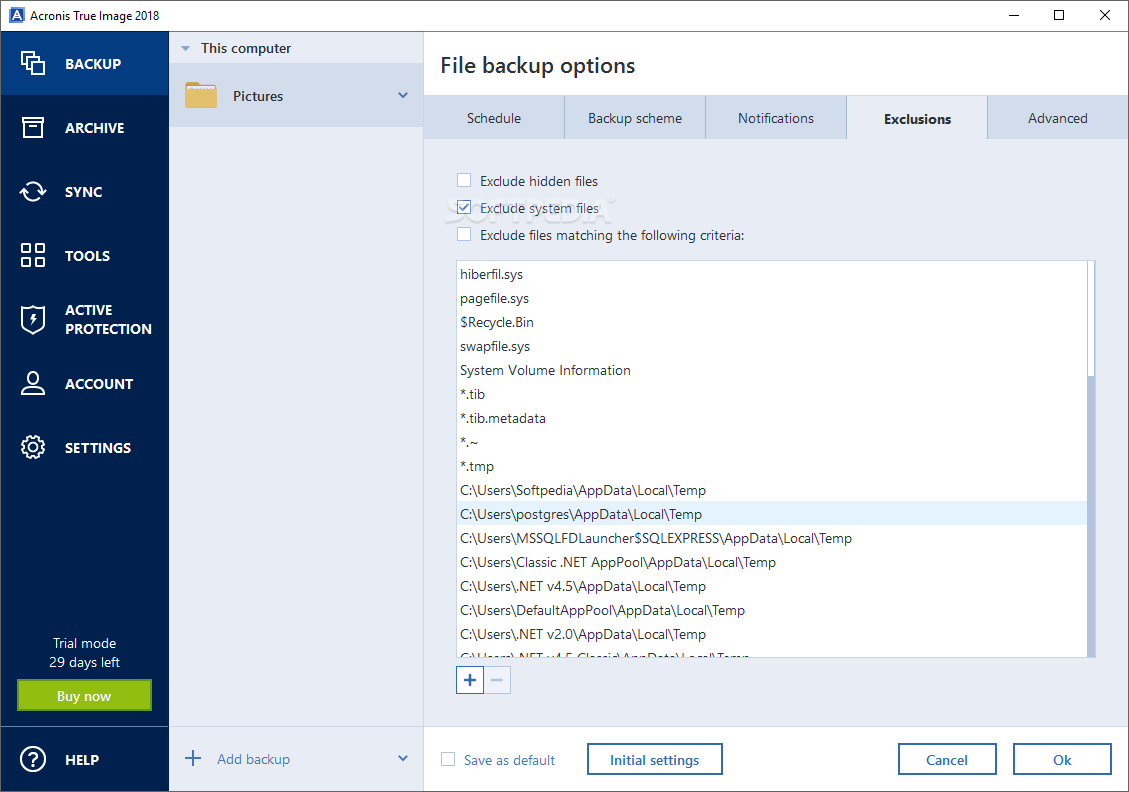
Task: Uncheck Exclude system files checkbox
Action: coord(464,207)
